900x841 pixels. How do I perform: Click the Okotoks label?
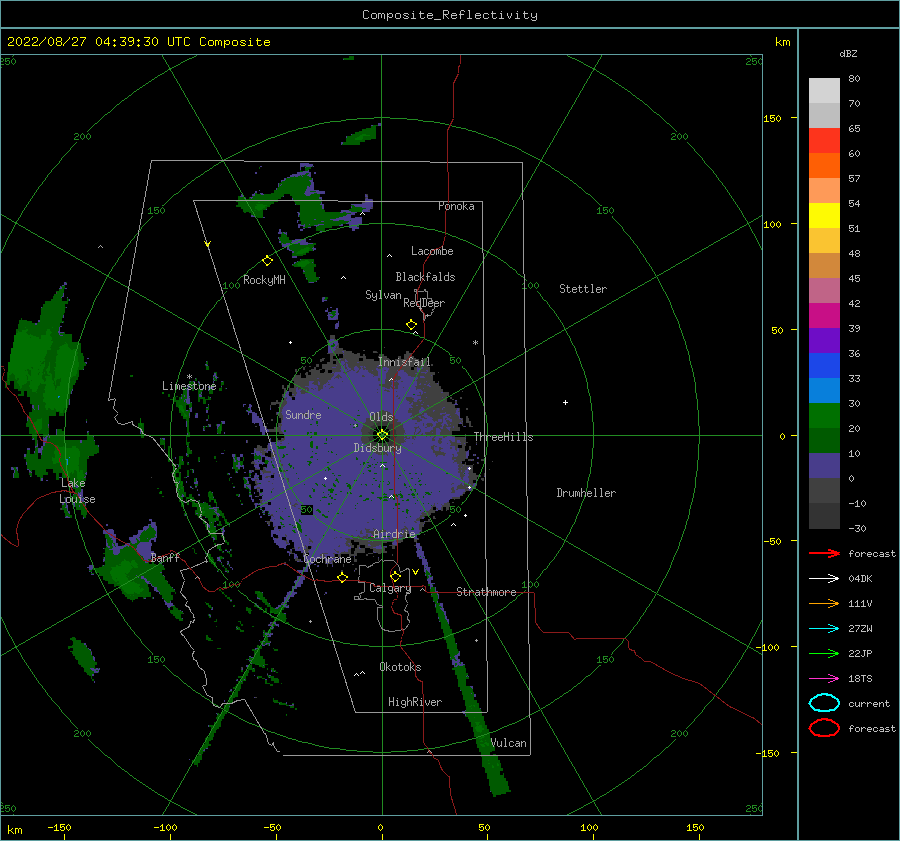[x=400, y=667]
